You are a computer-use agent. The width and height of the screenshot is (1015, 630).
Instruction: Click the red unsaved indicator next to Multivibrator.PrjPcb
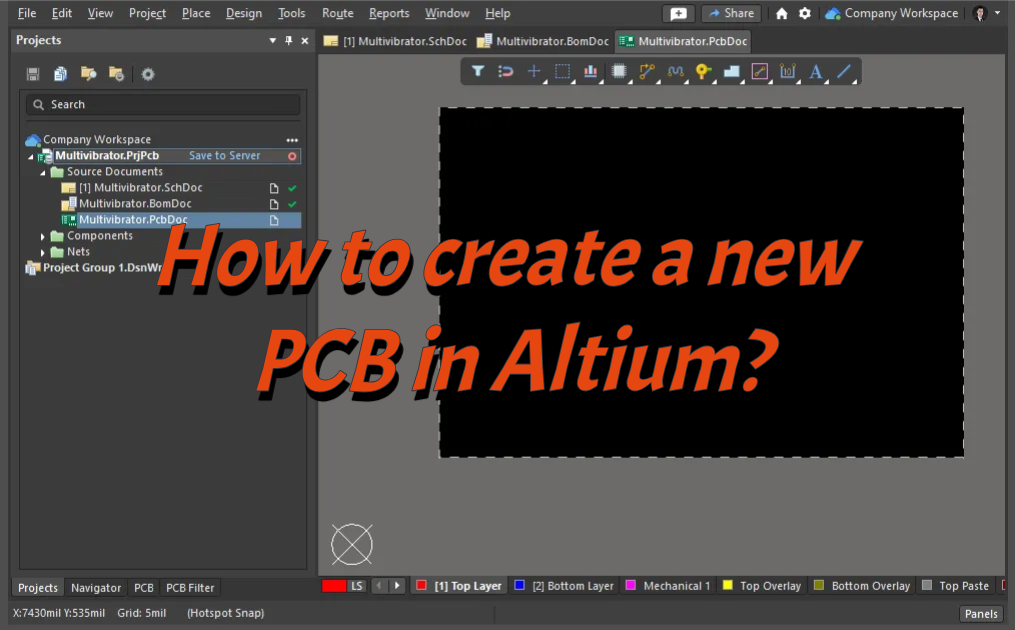tap(292, 156)
